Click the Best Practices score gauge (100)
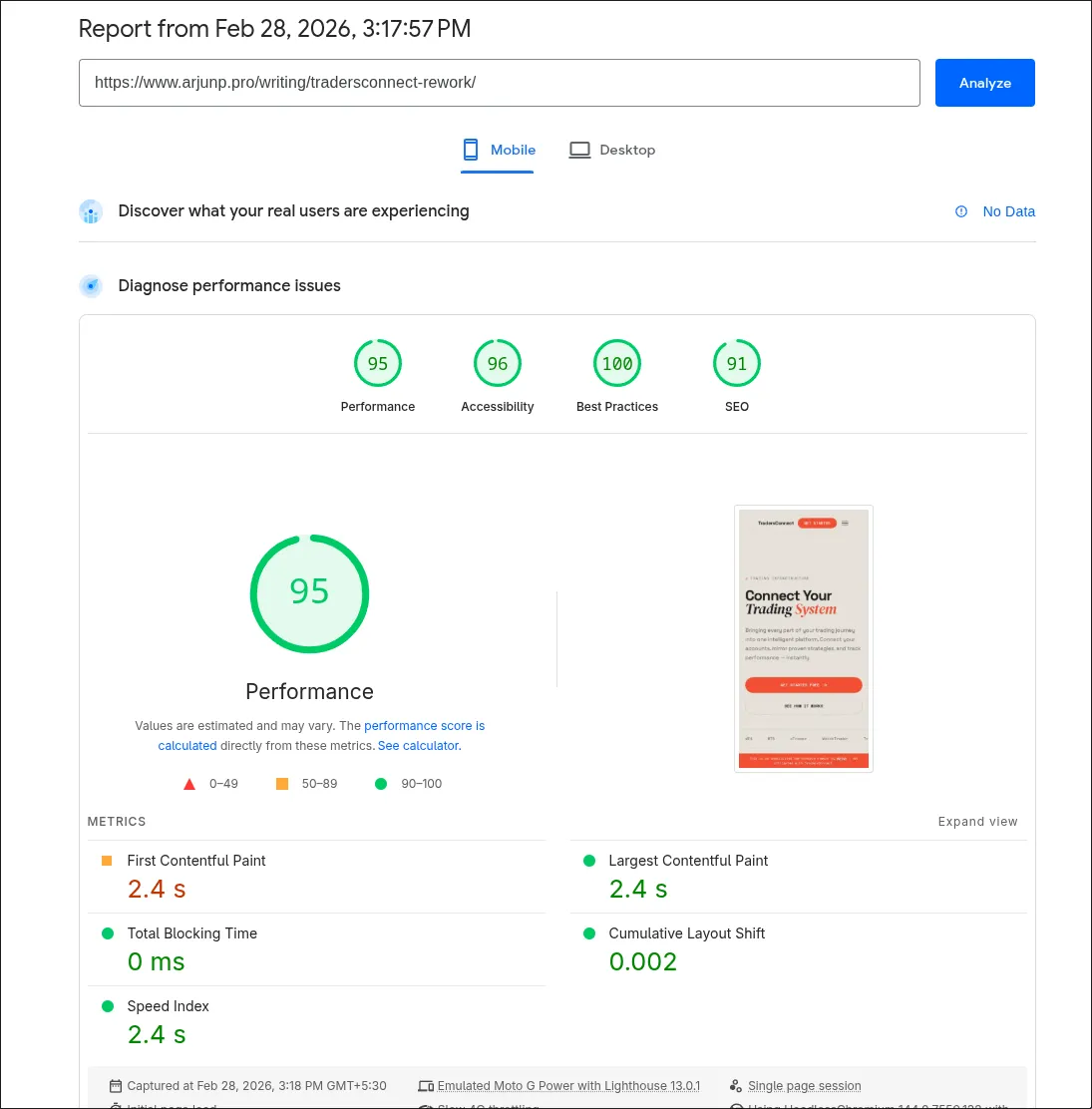1092x1109 pixels. pyautogui.click(x=617, y=365)
